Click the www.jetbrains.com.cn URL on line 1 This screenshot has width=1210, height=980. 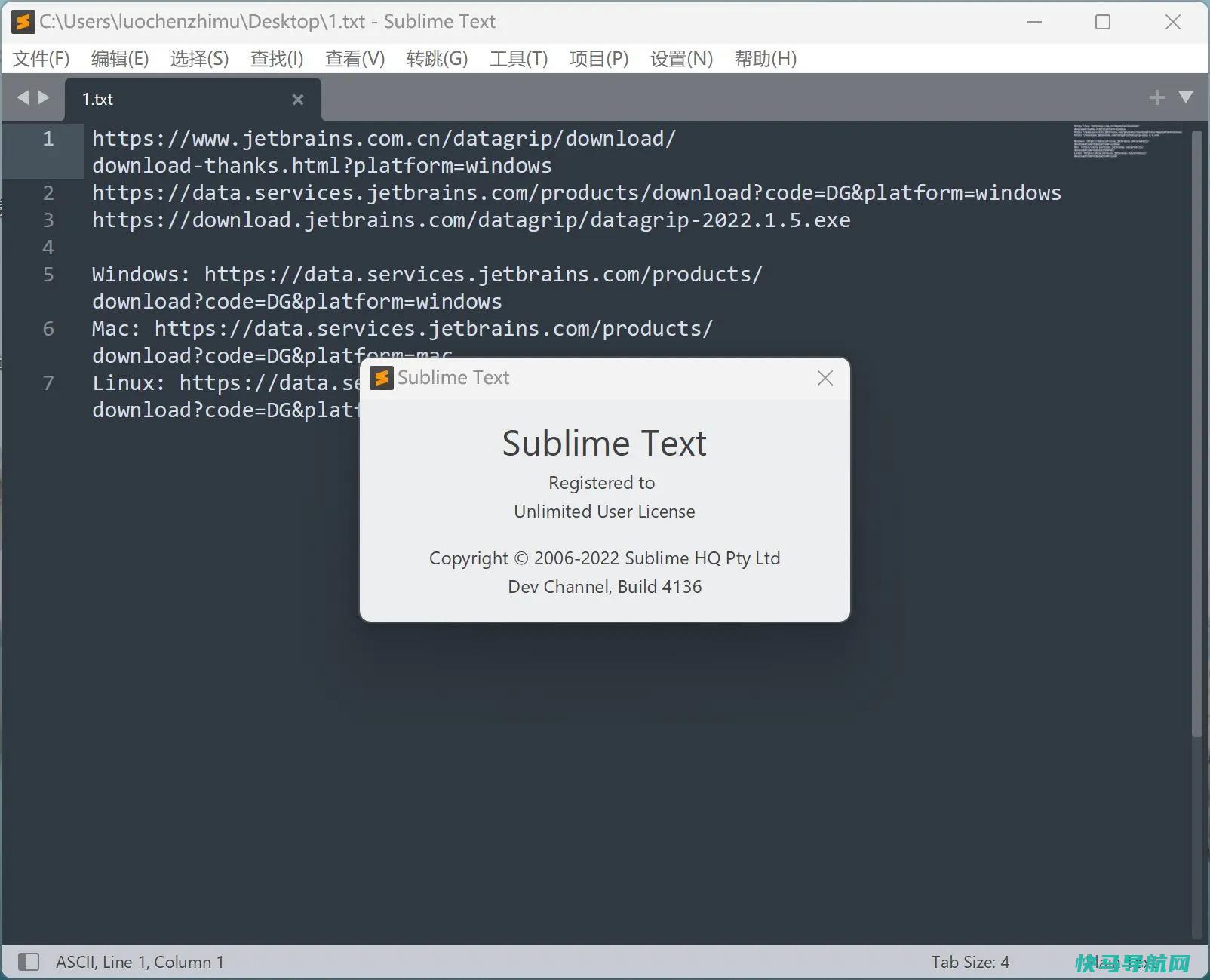click(384, 139)
